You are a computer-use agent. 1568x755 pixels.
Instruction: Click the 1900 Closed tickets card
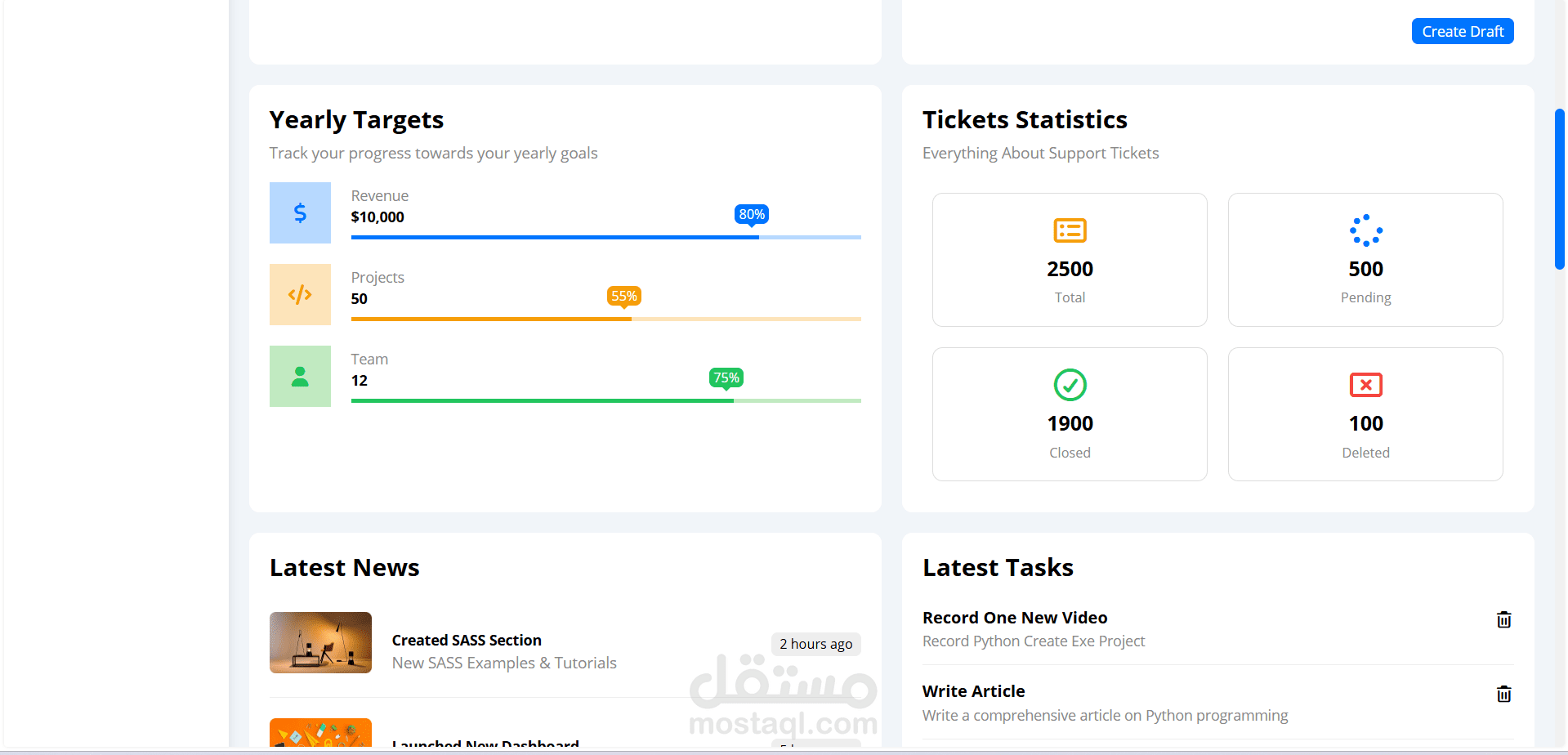coord(1070,414)
